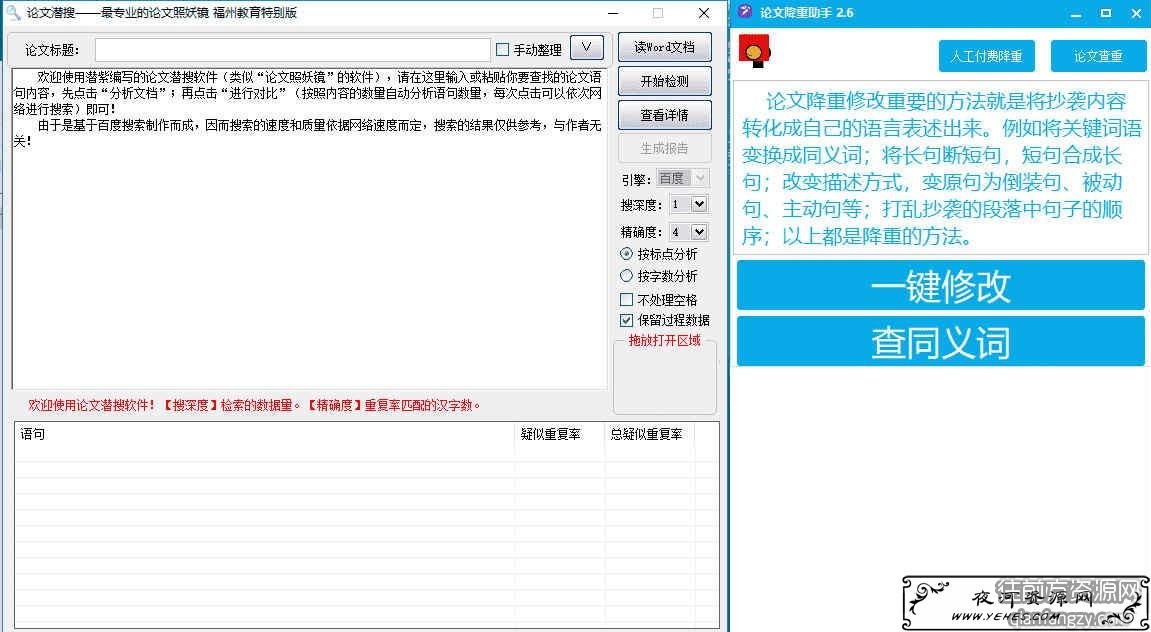Uncheck the 保留过程数据 checkbox

(x=626, y=320)
